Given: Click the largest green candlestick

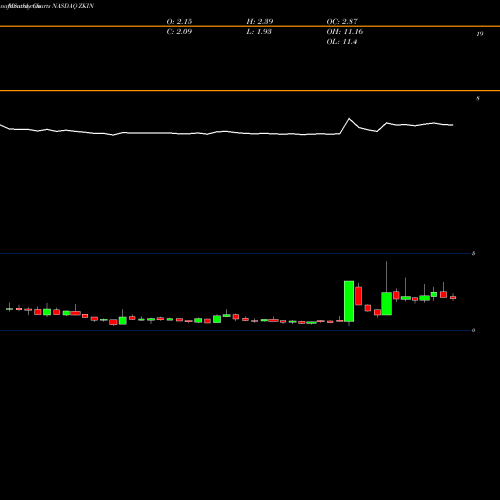Looking at the screenshot, I should click(x=349, y=301).
